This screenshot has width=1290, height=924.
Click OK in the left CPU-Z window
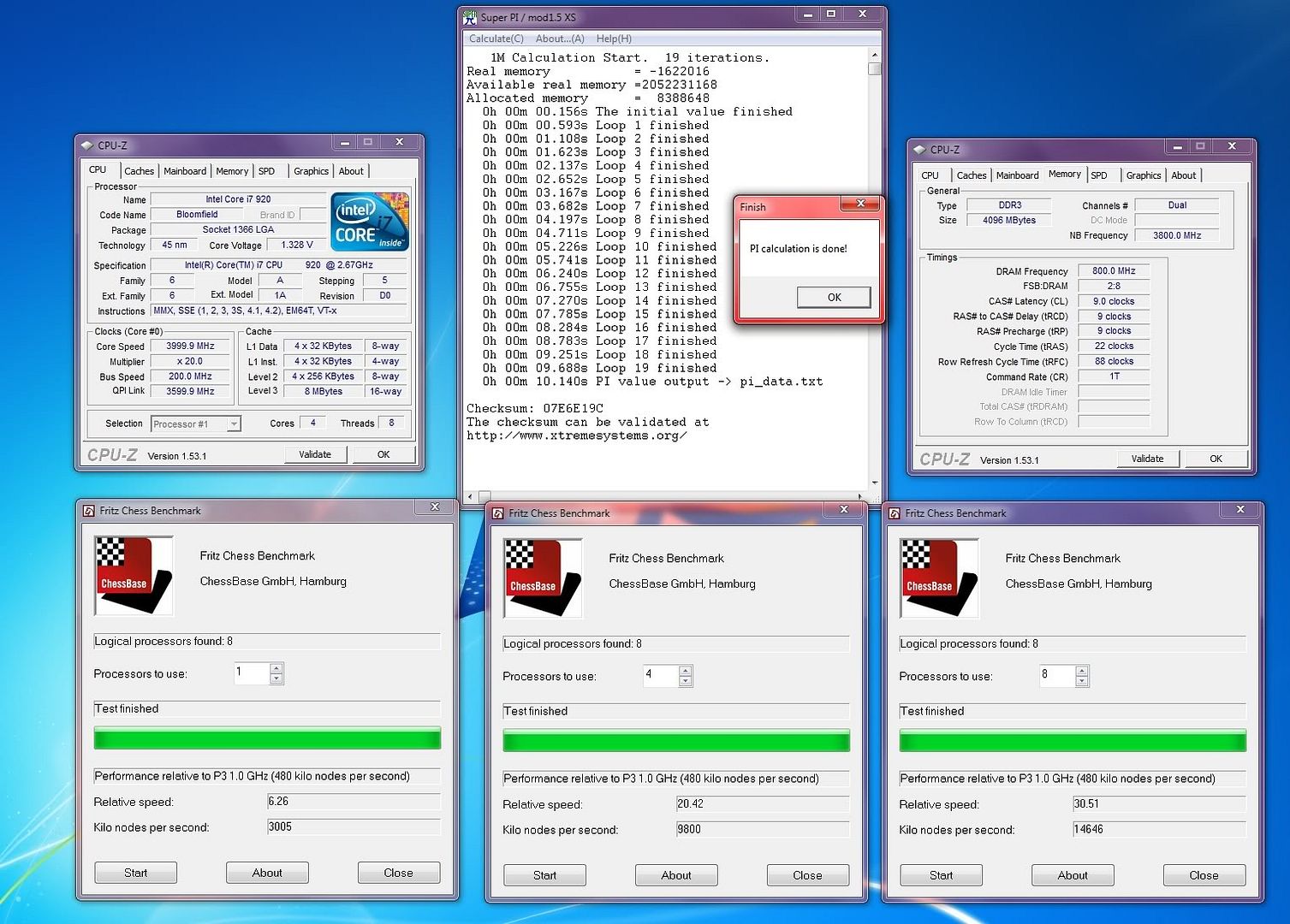coord(383,454)
